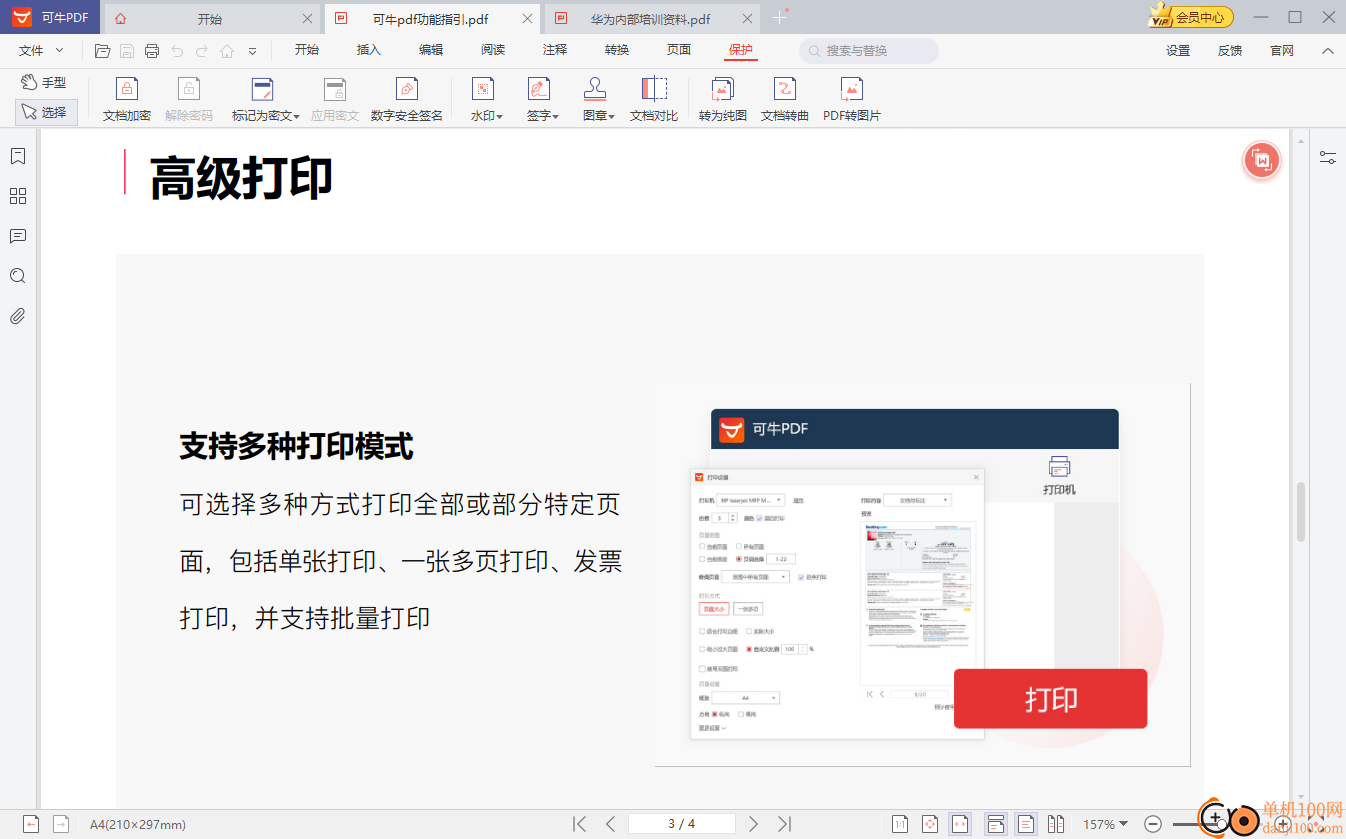Click Convert to Pure Image (转为纯图)
The width and height of the screenshot is (1346, 839).
[723, 99]
